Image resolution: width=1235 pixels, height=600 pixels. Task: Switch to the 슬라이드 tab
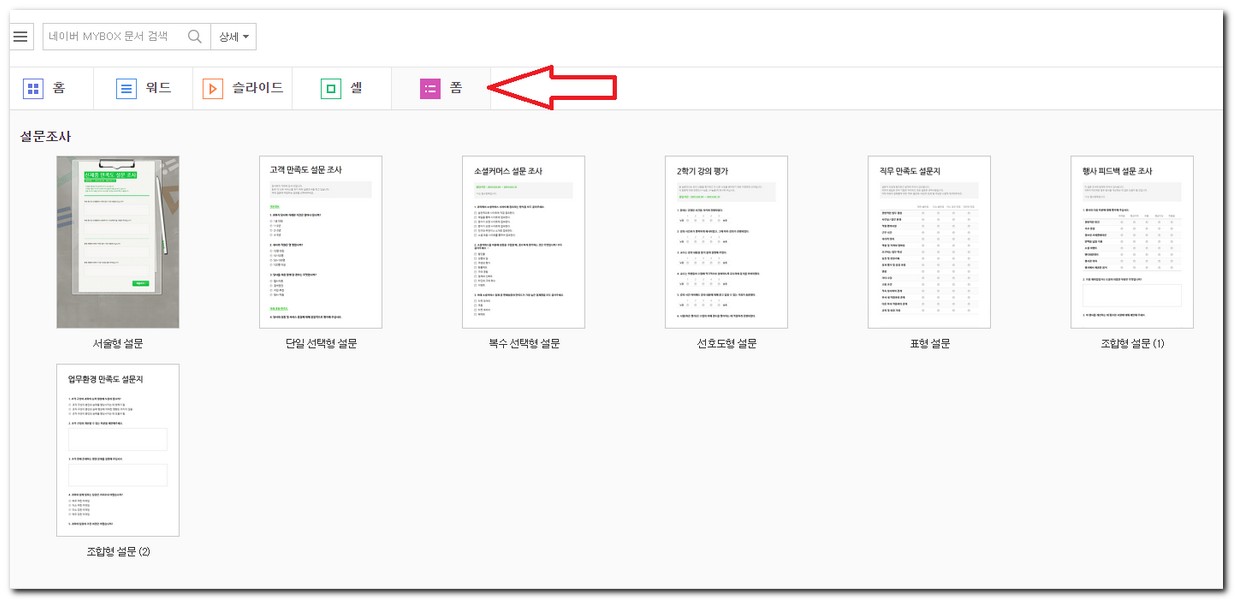[258, 88]
